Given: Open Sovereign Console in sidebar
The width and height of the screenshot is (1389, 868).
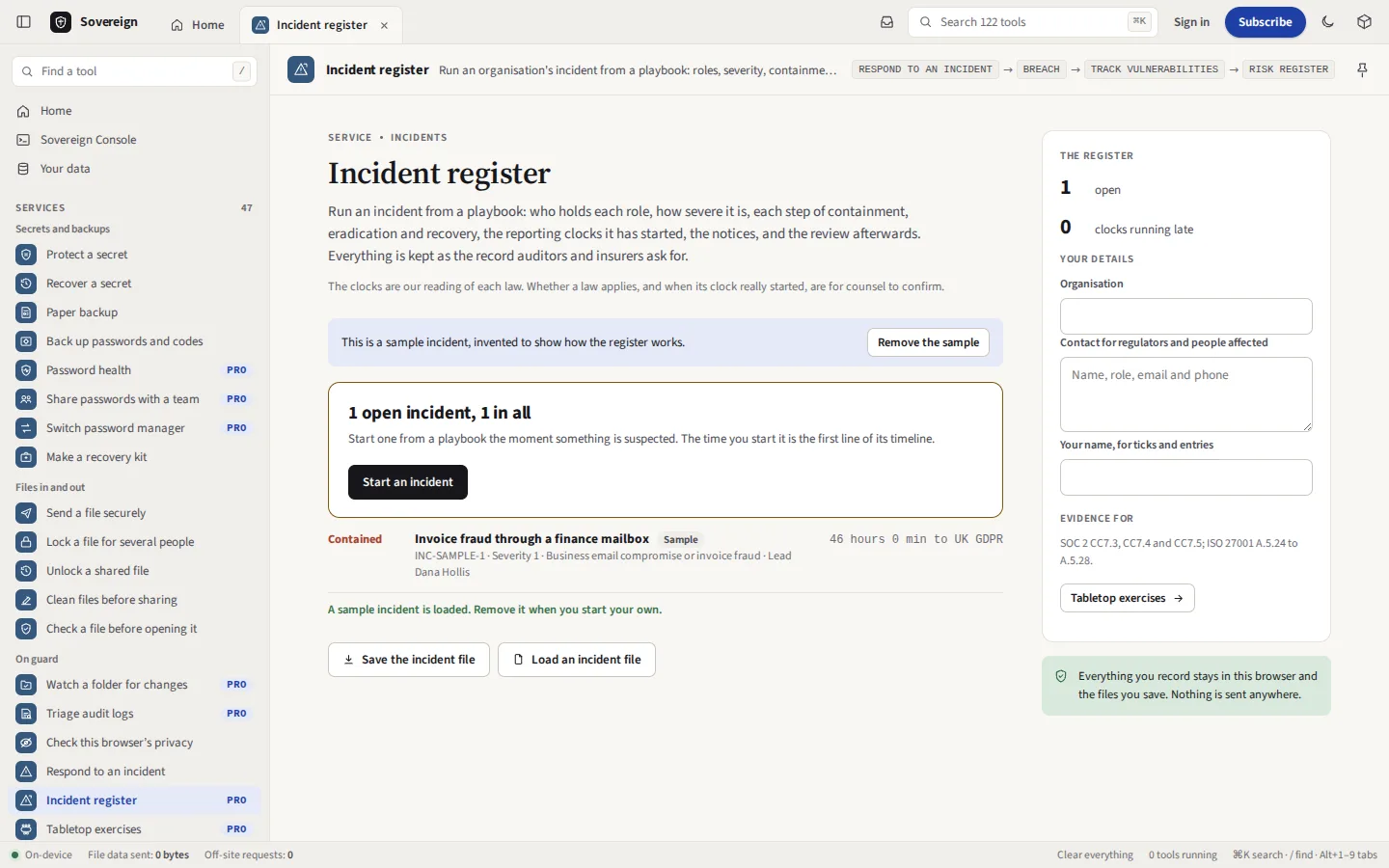Looking at the screenshot, I should (x=134, y=140).
